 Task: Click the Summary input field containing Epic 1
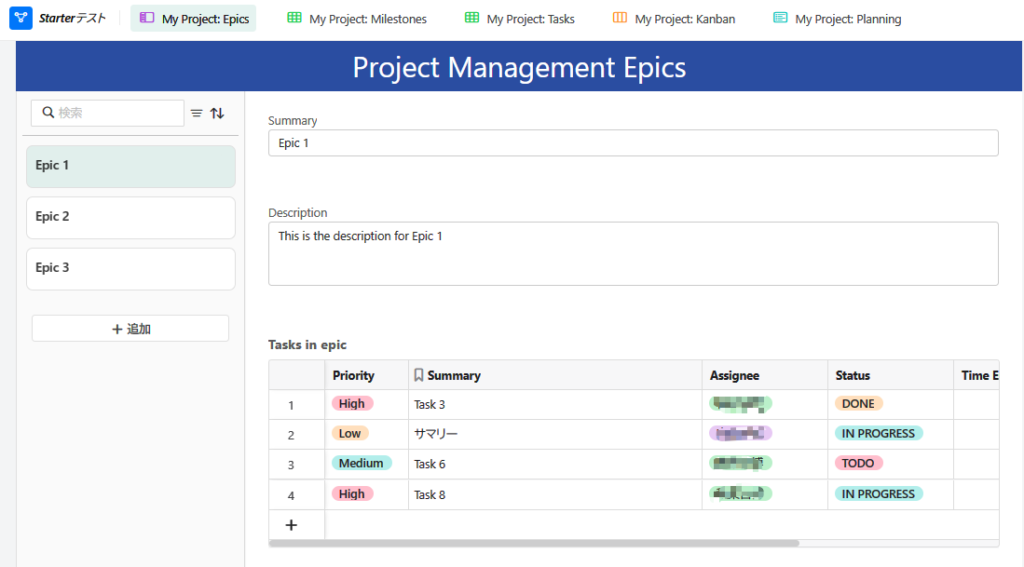[x=632, y=143]
